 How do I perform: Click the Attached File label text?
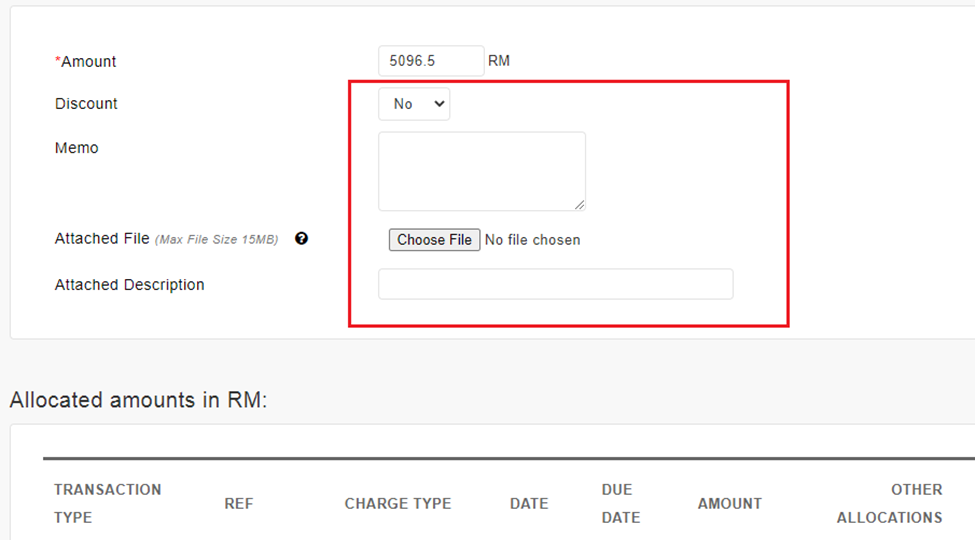(x=102, y=239)
